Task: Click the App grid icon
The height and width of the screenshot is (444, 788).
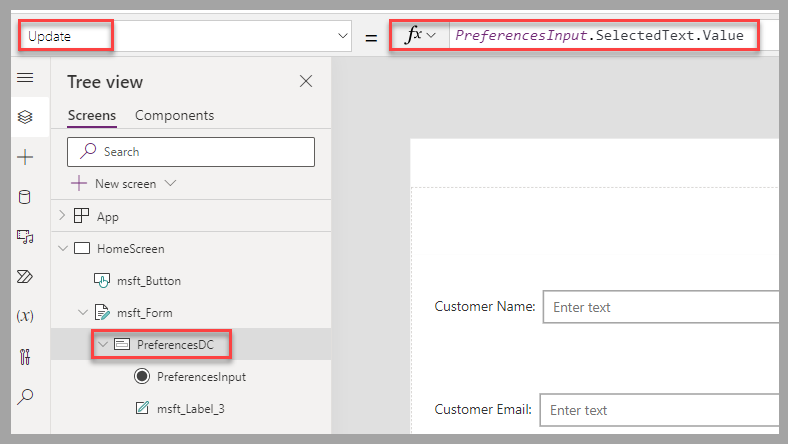Action: pyautogui.click(x=81, y=216)
